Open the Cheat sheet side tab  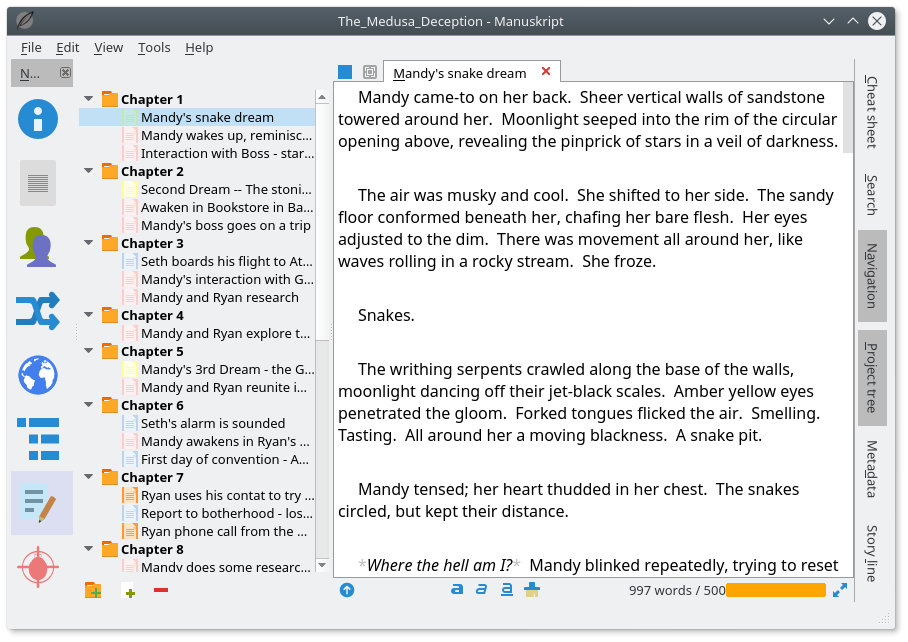(871, 111)
